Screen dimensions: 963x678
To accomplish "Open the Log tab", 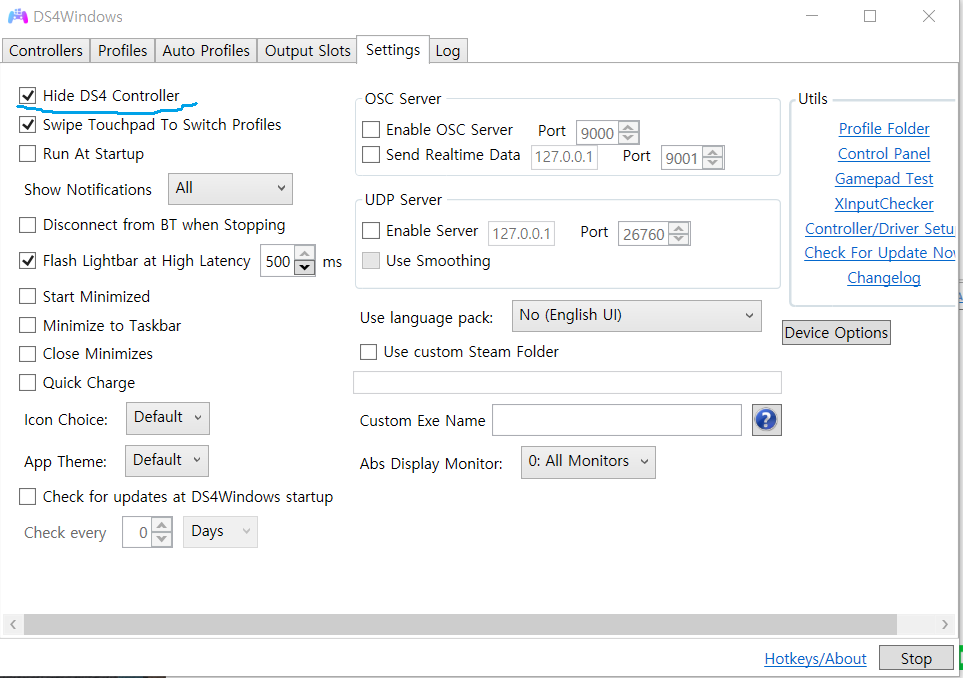I will [x=448, y=51].
